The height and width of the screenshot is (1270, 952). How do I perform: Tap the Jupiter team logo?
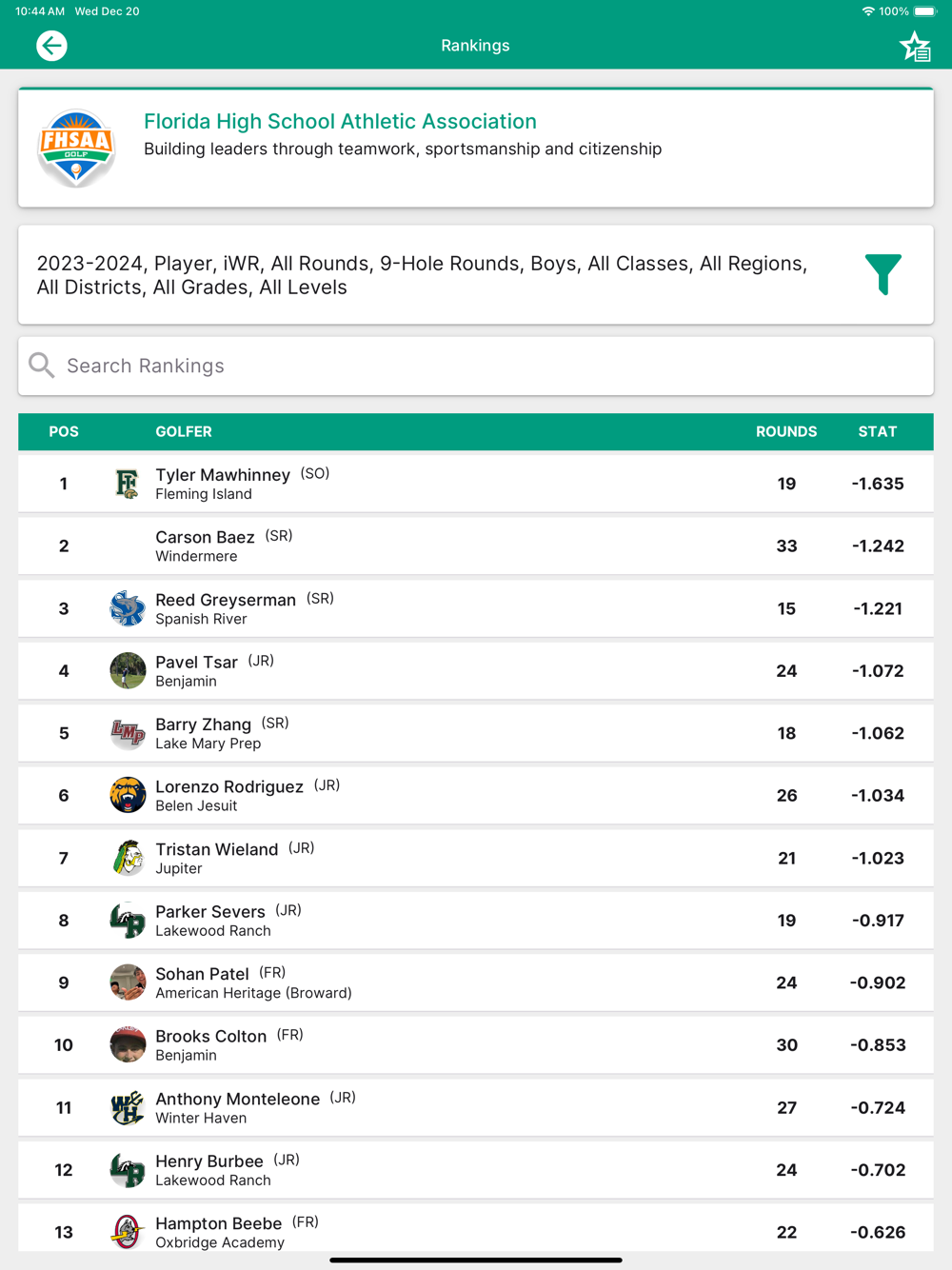pos(127,858)
